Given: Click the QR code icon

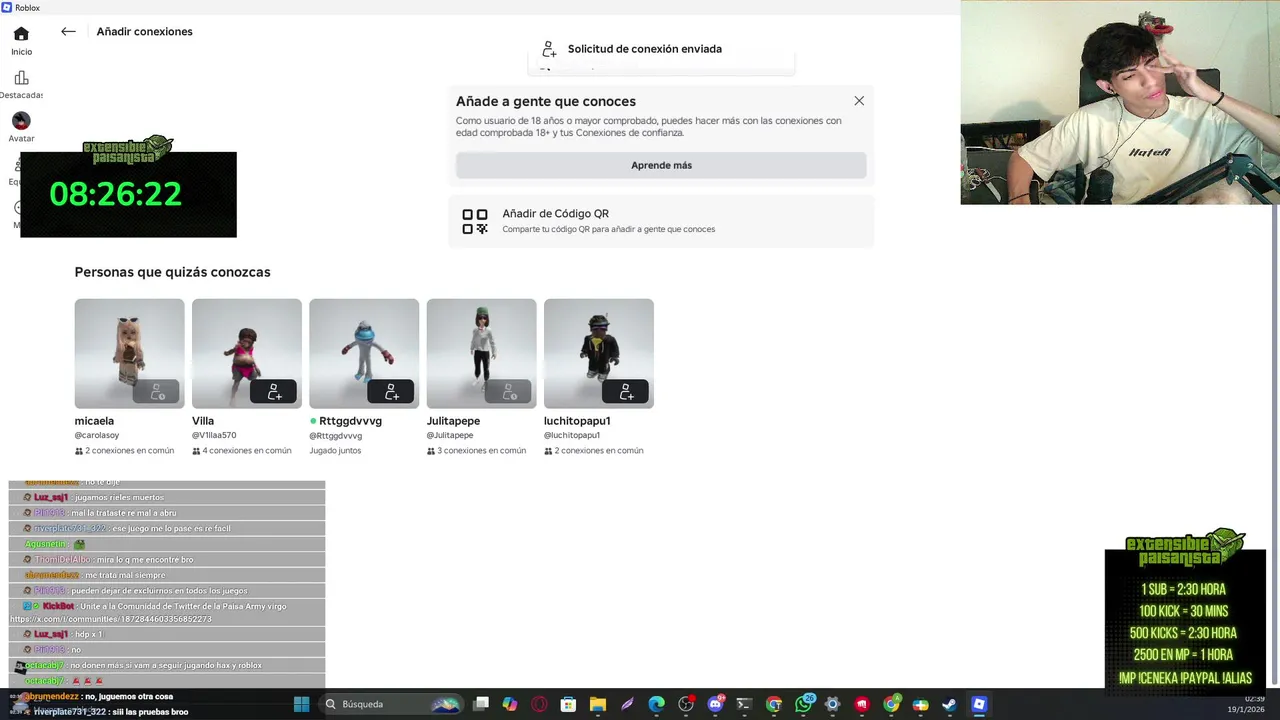Looking at the screenshot, I should click(475, 221).
